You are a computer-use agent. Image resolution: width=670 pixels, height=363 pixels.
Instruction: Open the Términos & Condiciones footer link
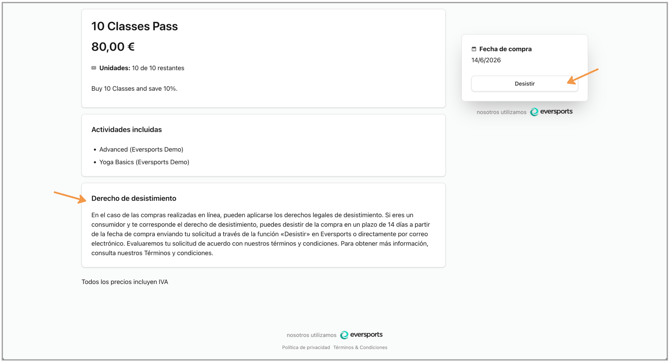tap(360, 348)
